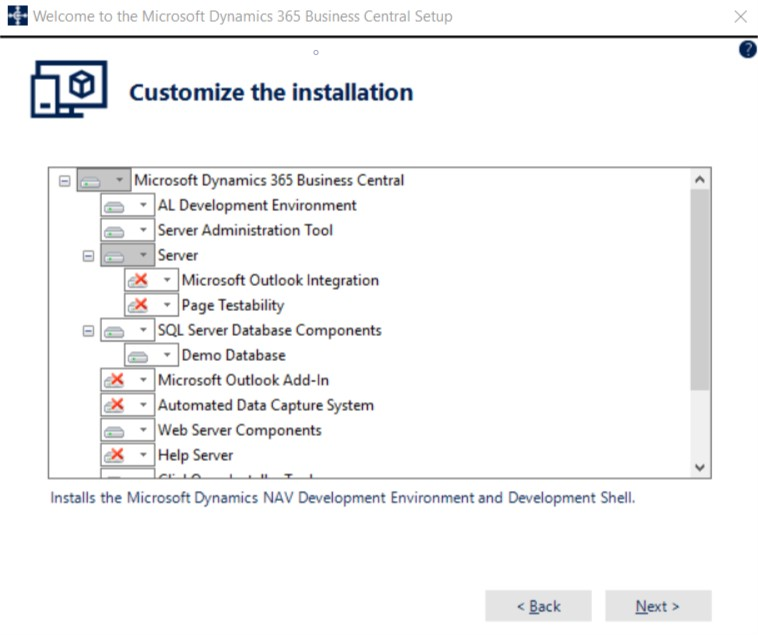
Task: Close the Business Central Setup window
Action: (740, 17)
